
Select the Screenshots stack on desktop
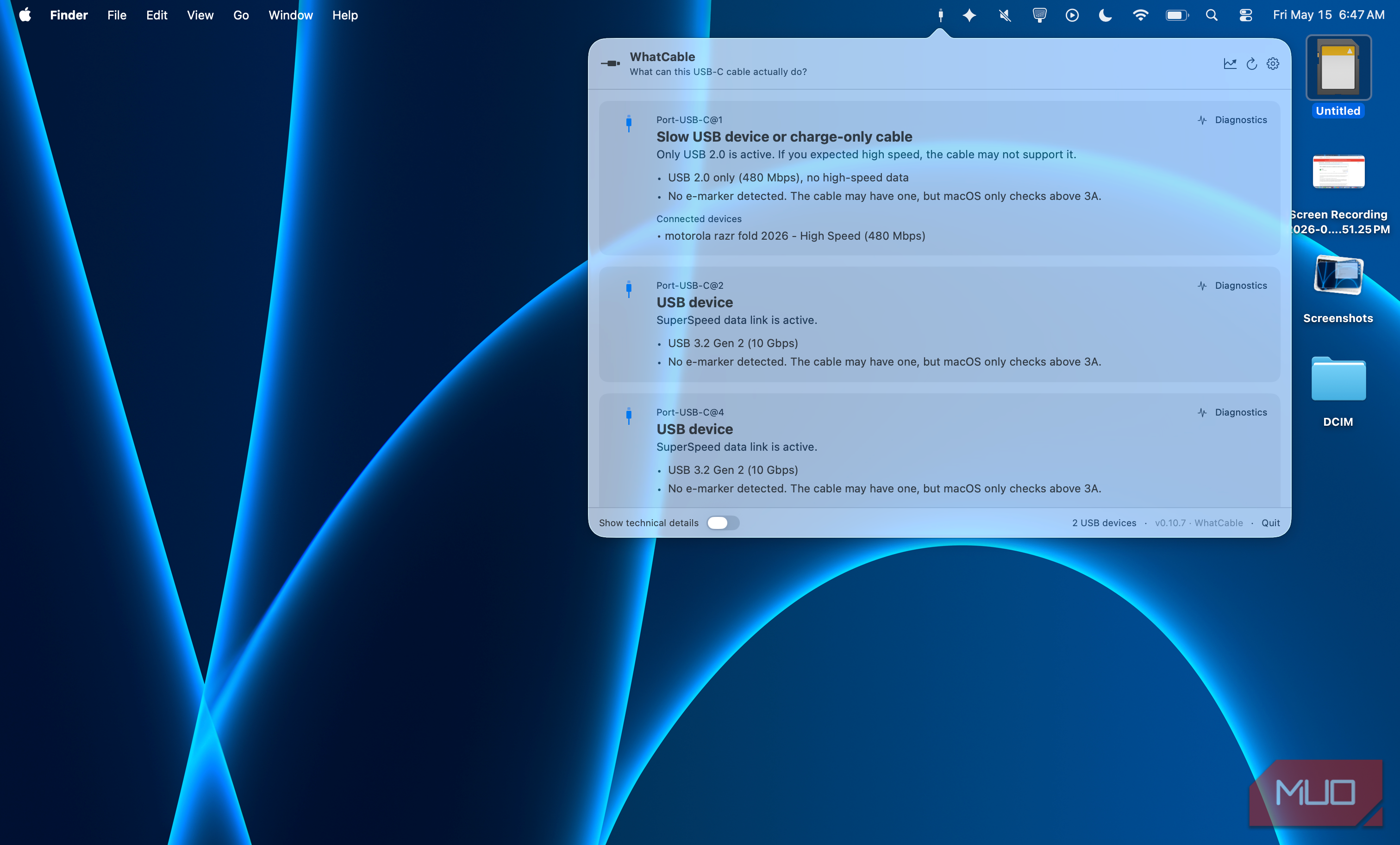[1338, 290]
